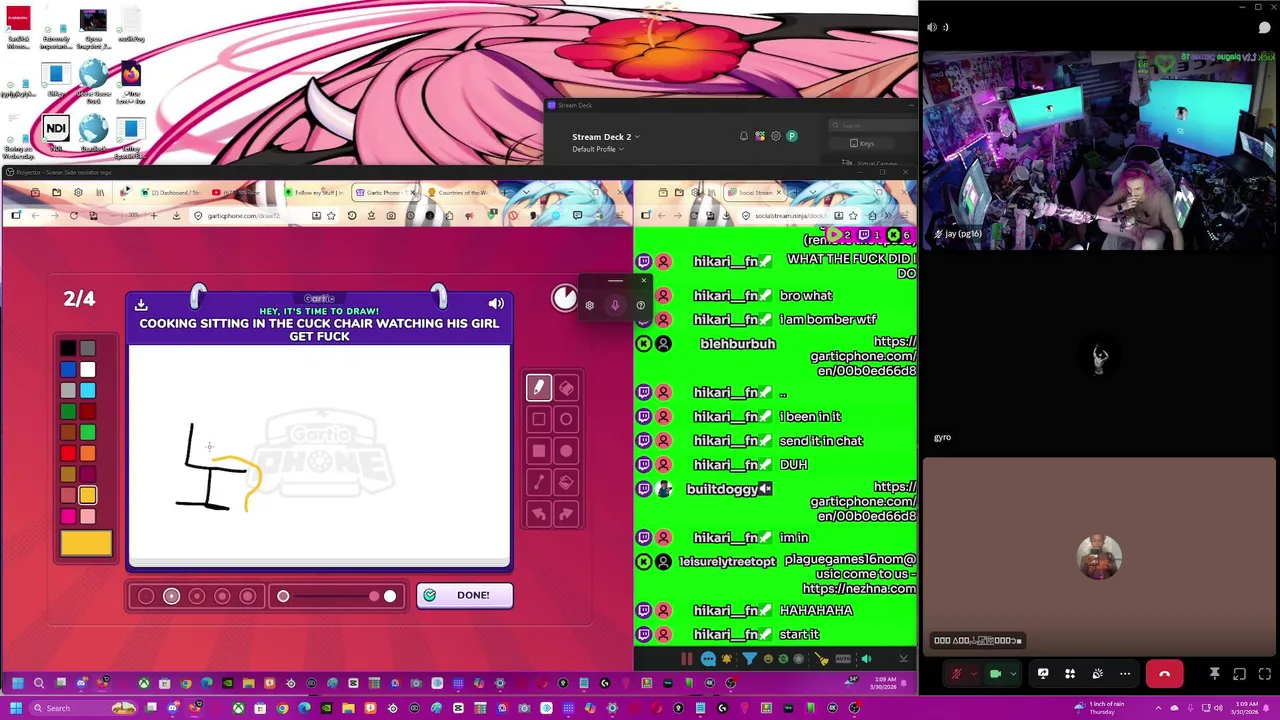Pick the black color swatch
Viewport: 1280px width, 720px height.
click(x=68, y=349)
